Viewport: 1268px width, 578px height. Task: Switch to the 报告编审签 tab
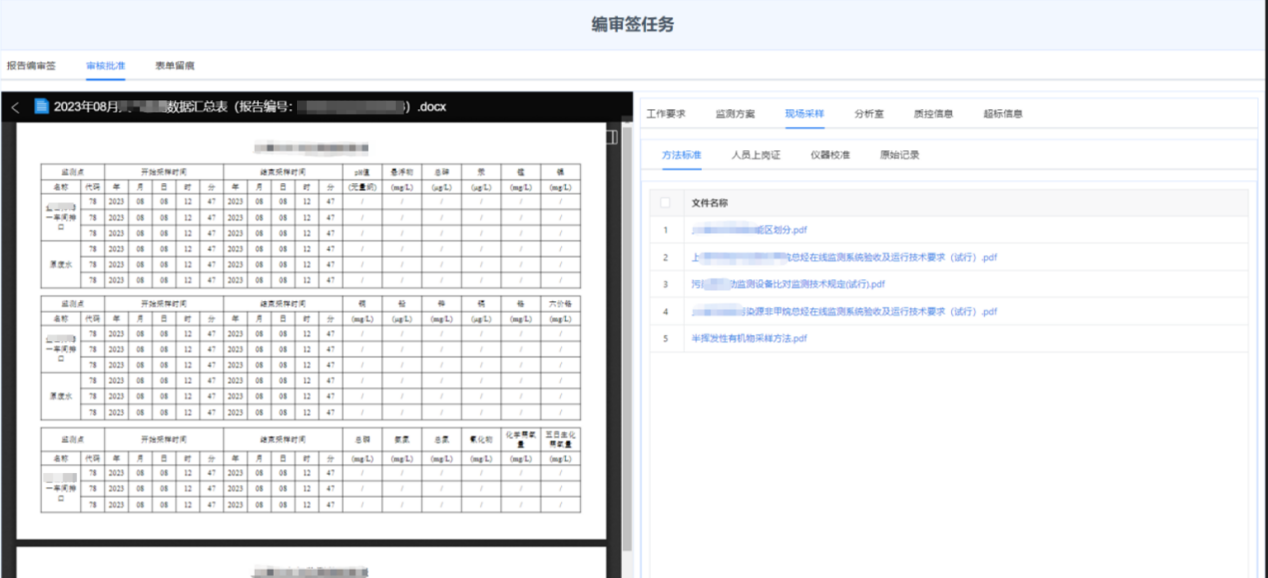click(31, 66)
